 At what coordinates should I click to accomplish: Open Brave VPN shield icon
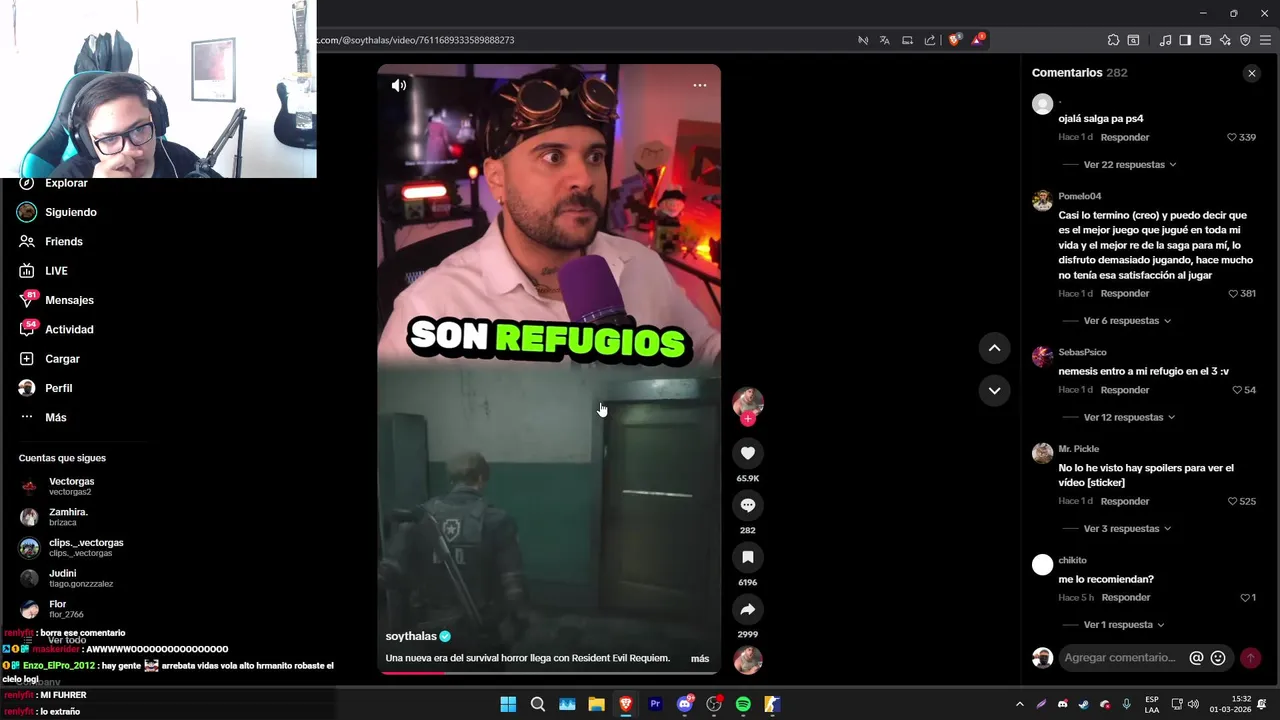(x=1245, y=40)
